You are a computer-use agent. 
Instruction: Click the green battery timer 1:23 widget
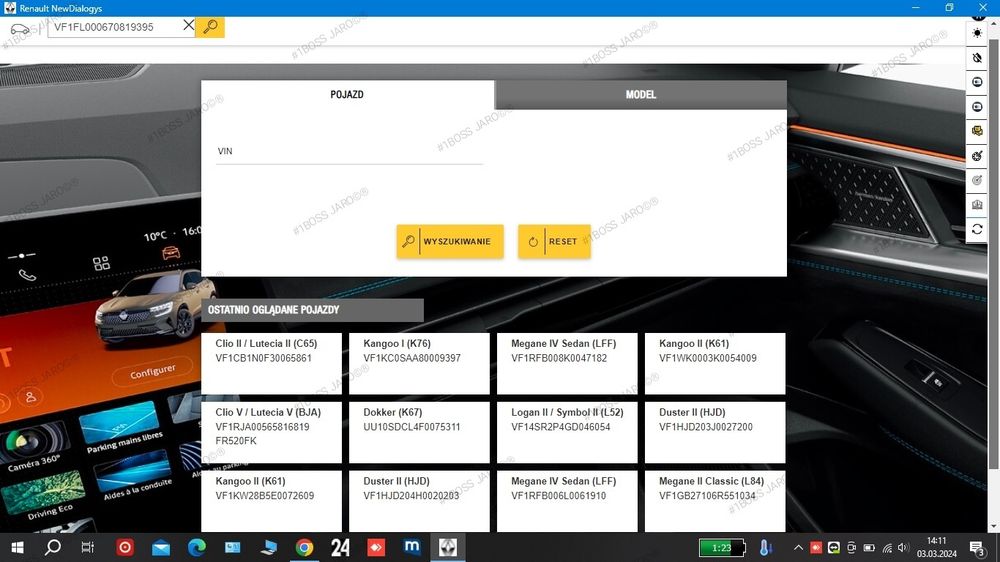[722, 547]
